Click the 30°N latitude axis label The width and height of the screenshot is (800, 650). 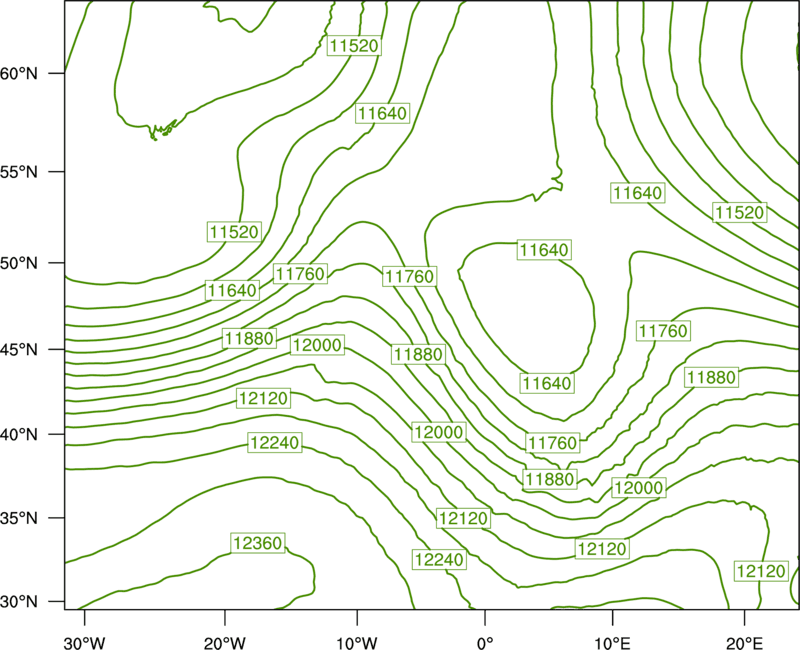tap(19, 602)
